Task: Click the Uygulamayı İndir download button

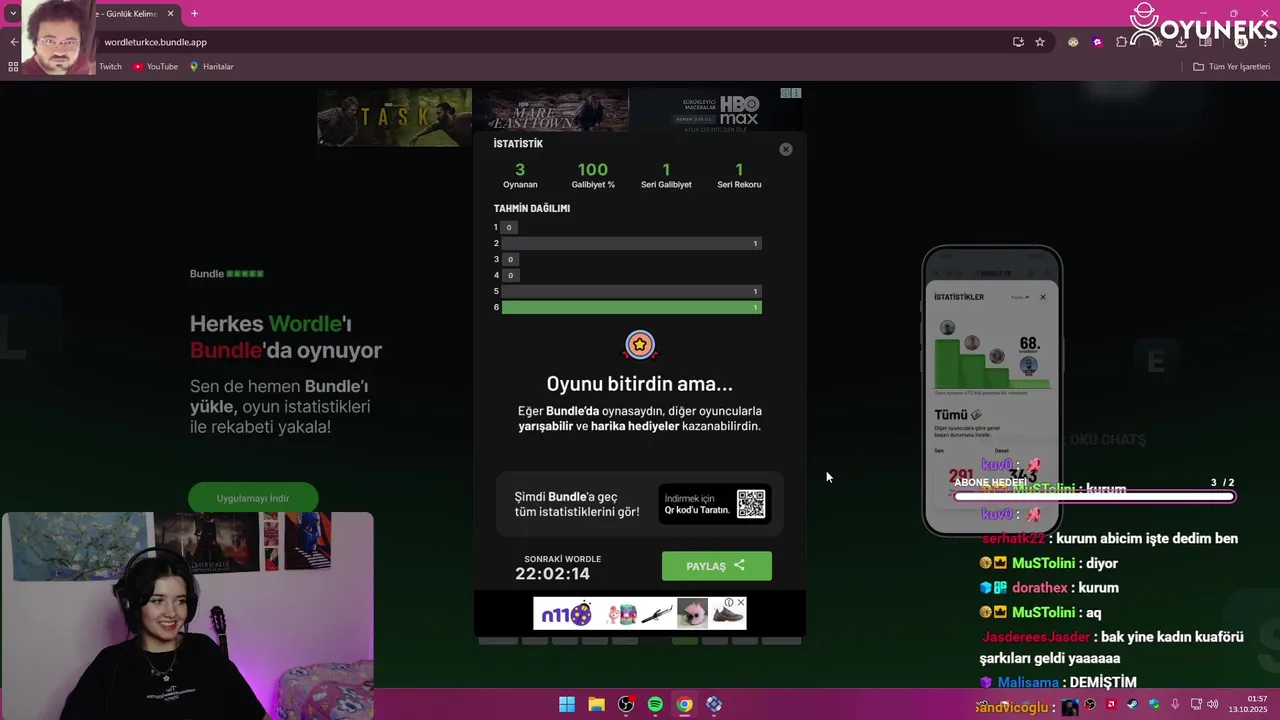Action: (253, 498)
